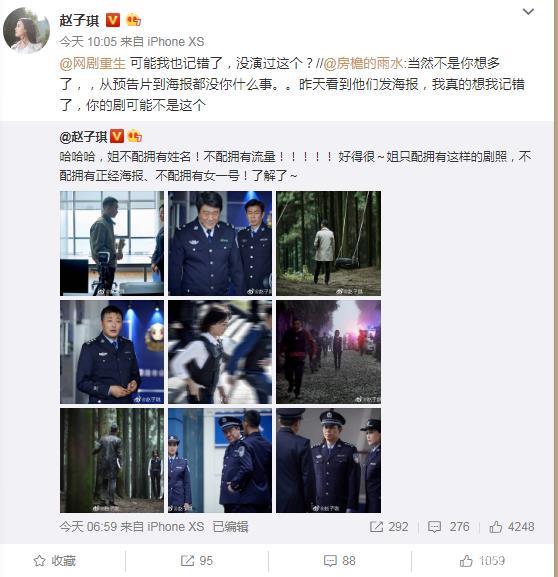558x577 pixels.
Task: Click the membership badge icon next to username
Action: click(133, 20)
